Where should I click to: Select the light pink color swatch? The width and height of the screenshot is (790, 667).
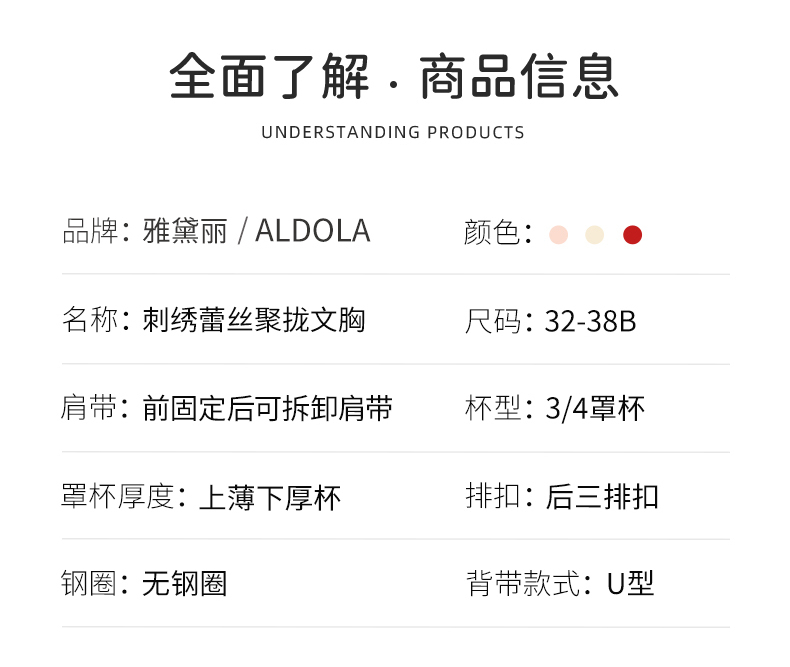point(558,235)
